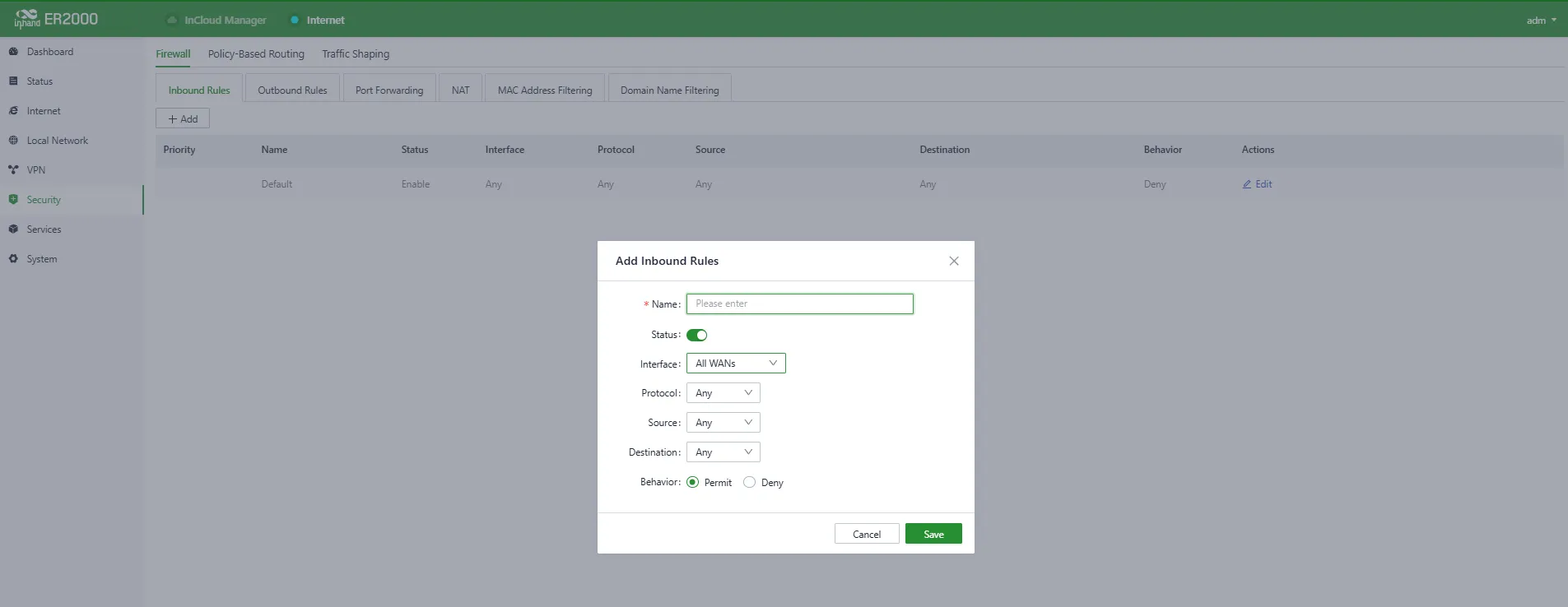The height and width of the screenshot is (607, 1568).
Task: Click the Add rule button
Action: [183, 118]
